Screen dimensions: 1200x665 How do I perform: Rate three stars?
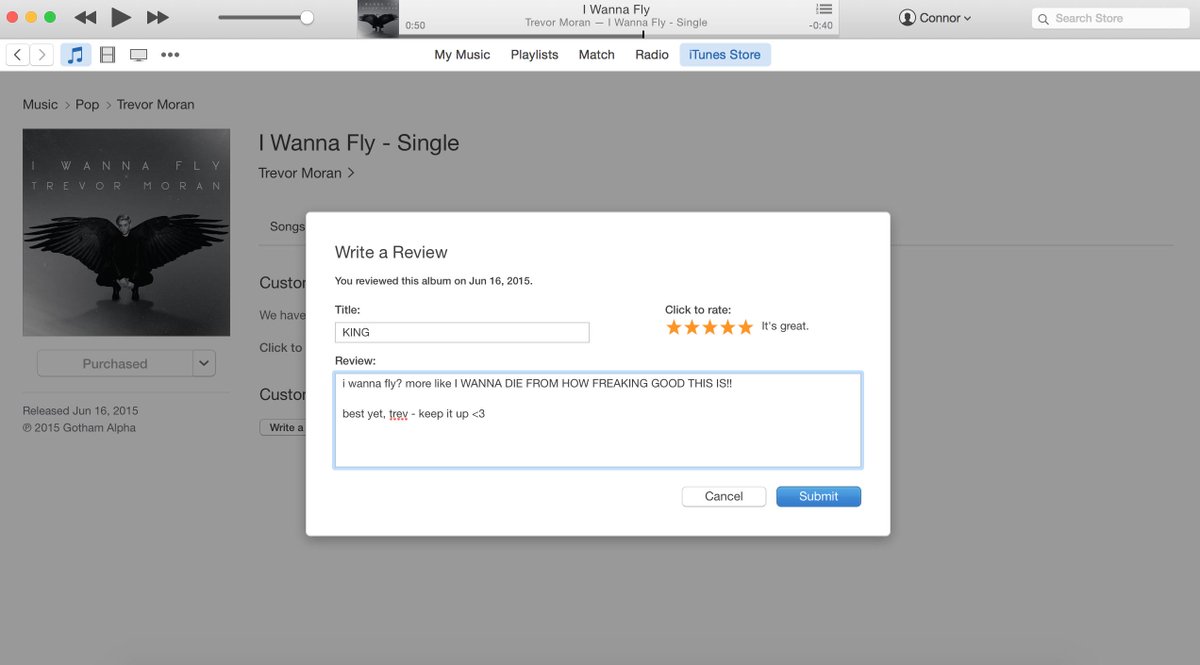pyautogui.click(x=710, y=327)
